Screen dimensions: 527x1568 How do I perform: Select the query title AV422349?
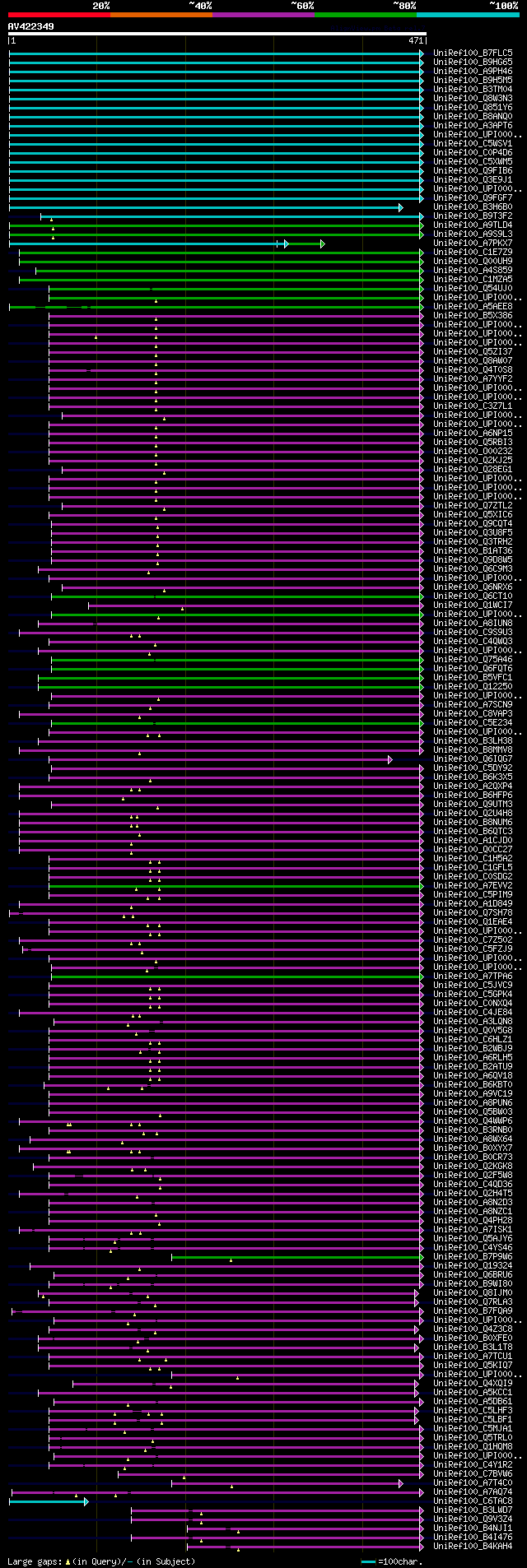pos(31,26)
